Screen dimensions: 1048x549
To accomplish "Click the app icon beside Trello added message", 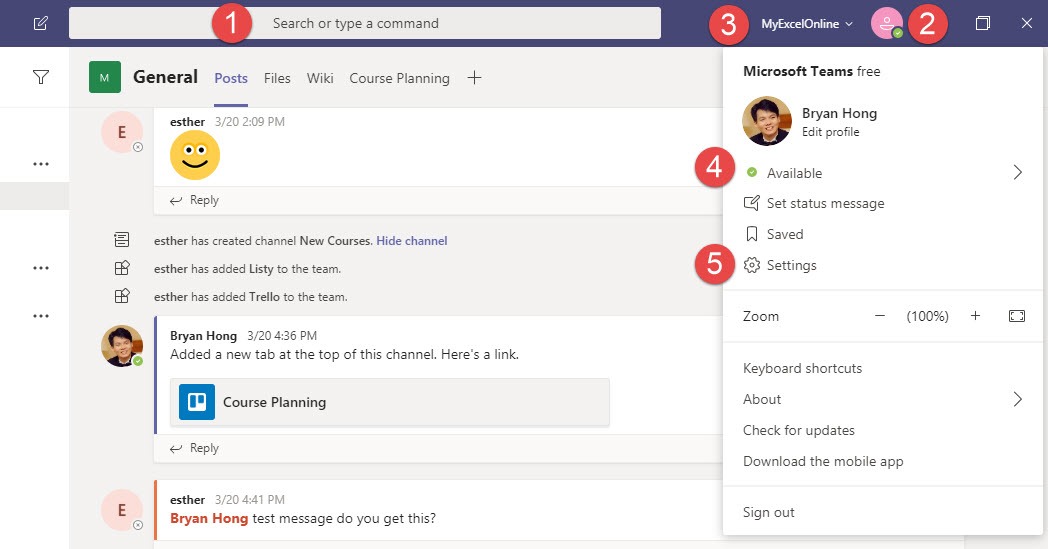I will click(x=122, y=296).
